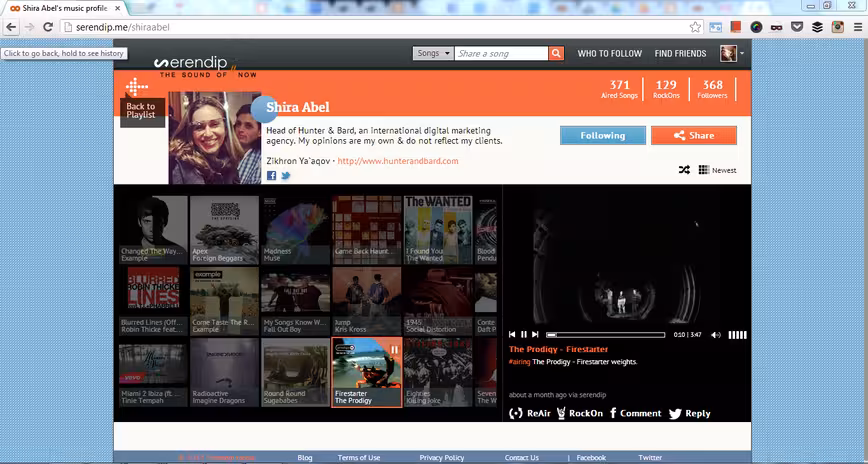Bookmark the page with the star icon
868x464 pixels.
[695, 27]
